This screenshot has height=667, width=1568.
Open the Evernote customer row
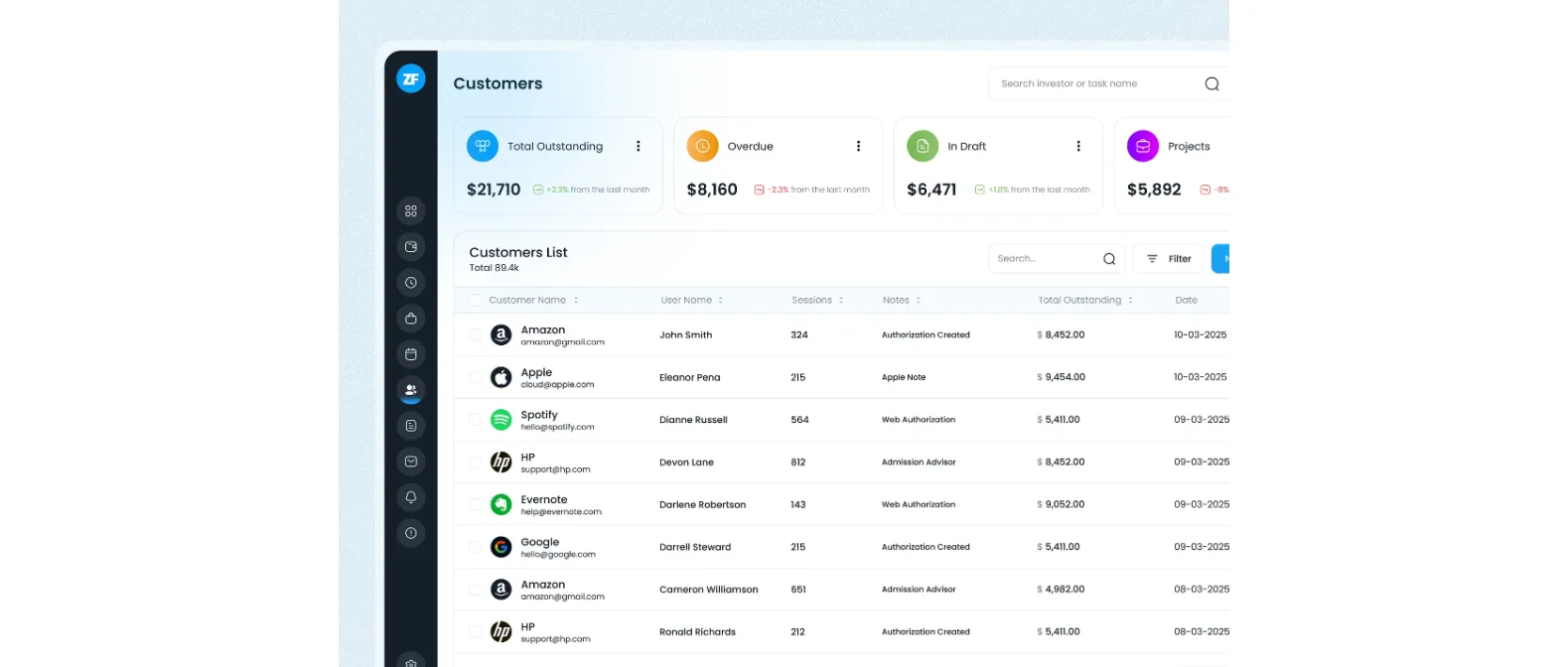click(x=841, y=504)
